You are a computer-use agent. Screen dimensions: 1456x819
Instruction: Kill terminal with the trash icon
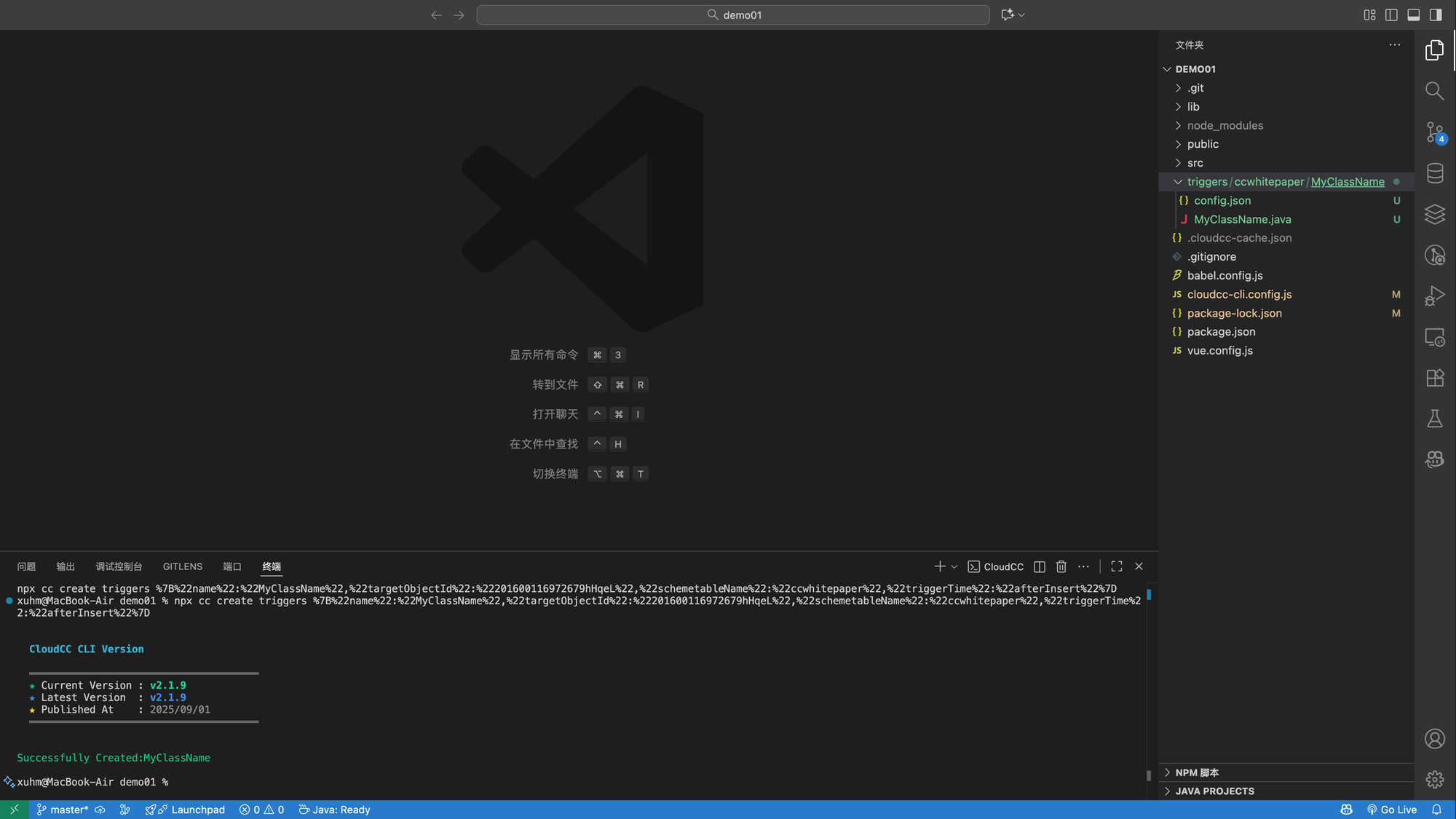pos(1061,566)
